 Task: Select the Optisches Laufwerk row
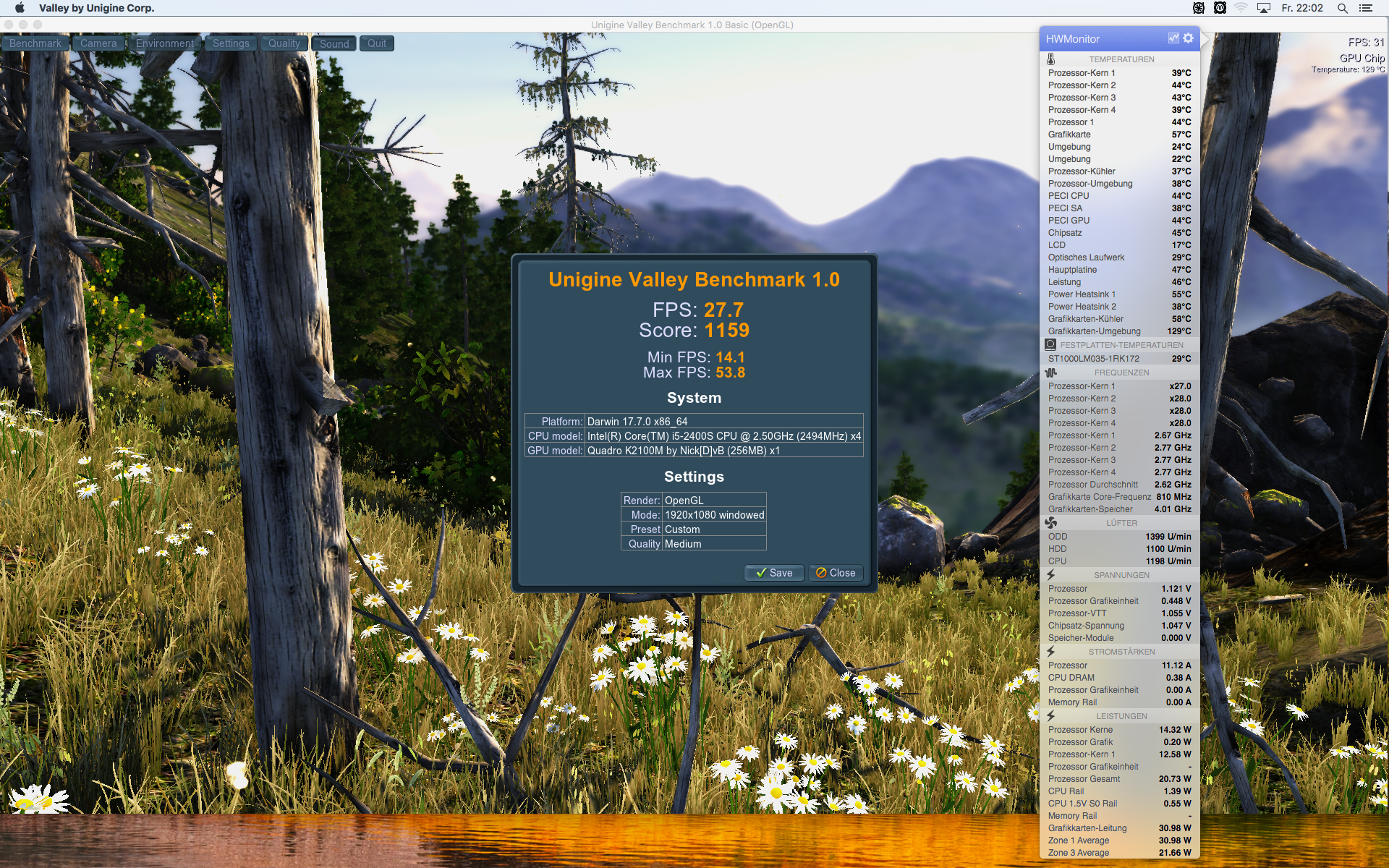tap(1120, 258)
